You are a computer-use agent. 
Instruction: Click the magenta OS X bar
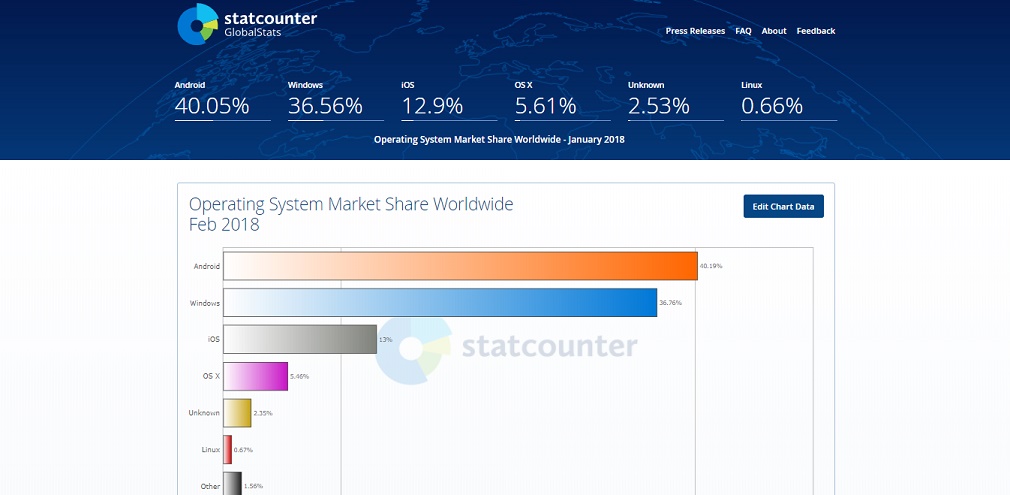256,376
